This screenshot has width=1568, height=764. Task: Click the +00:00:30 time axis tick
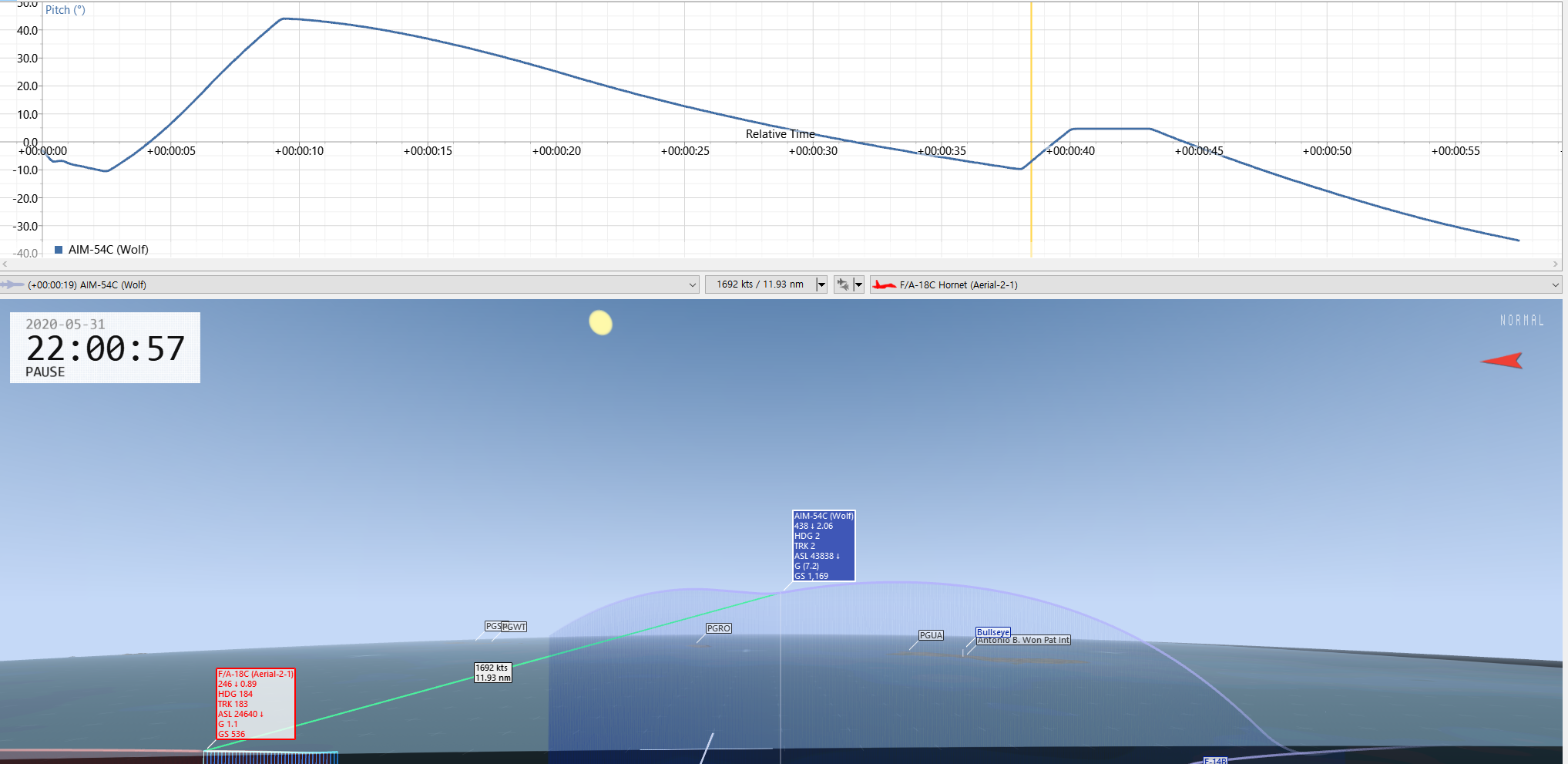tap(813, 151)
